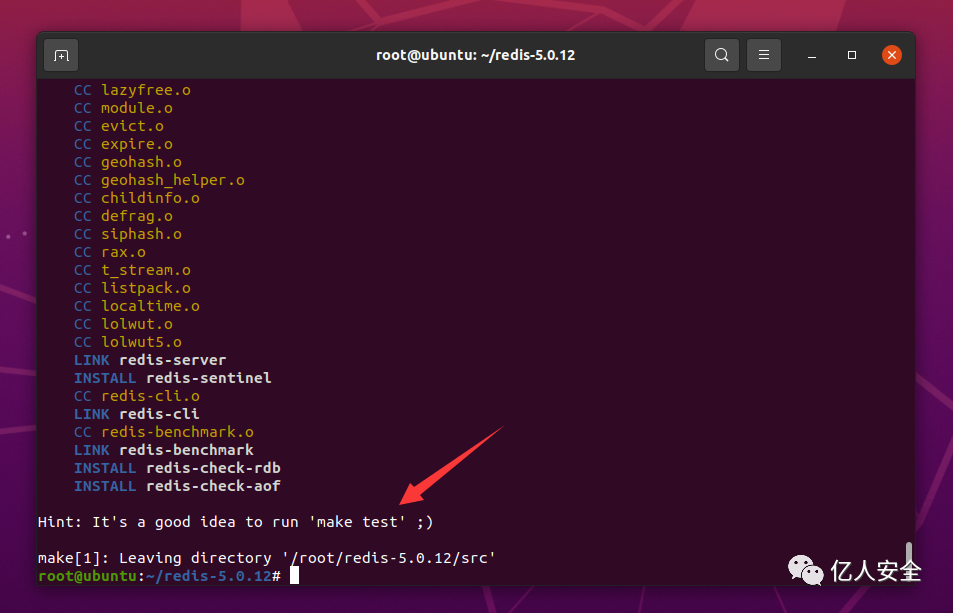Click the 'INSTALL redis-check-aof' line
The image size is (953, 613).
click(x=177, y=486)
